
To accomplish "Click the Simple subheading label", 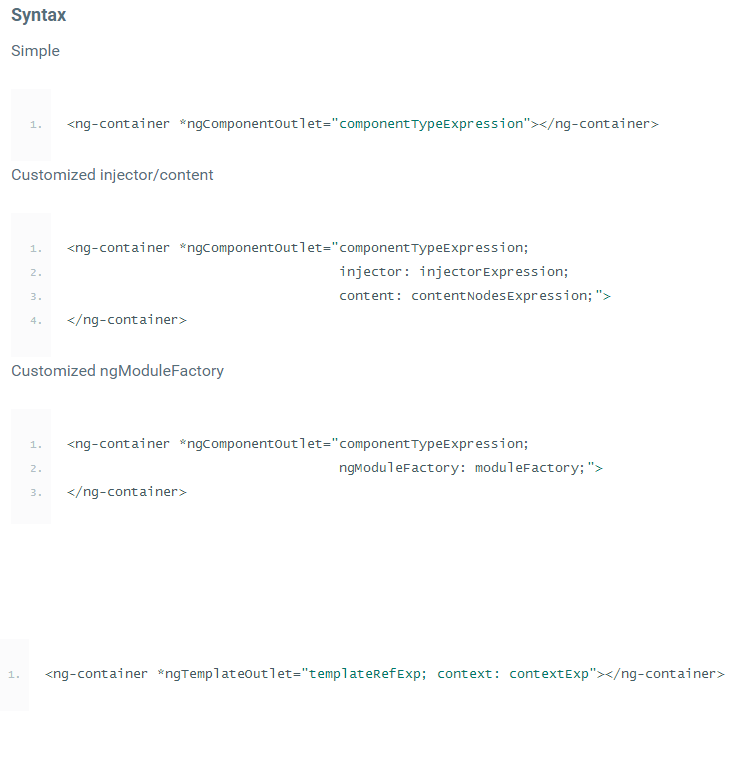I will coord(35,51).
